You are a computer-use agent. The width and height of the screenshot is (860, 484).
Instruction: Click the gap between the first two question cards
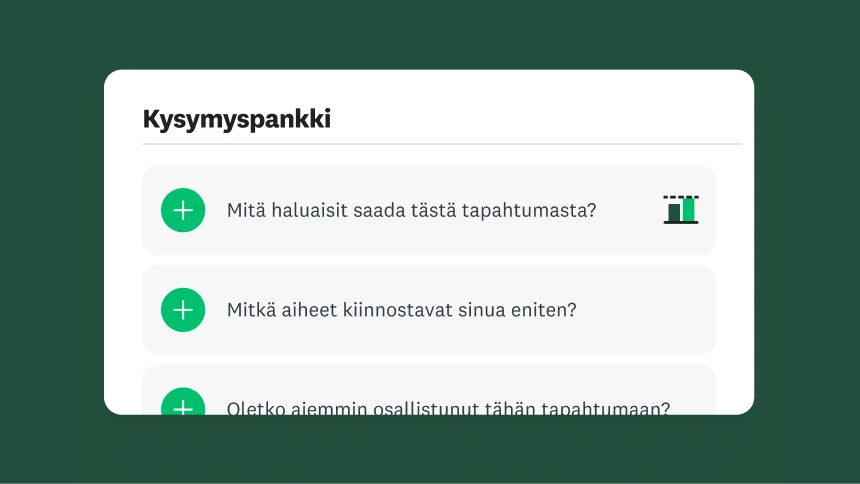click(x=429, y=260)
